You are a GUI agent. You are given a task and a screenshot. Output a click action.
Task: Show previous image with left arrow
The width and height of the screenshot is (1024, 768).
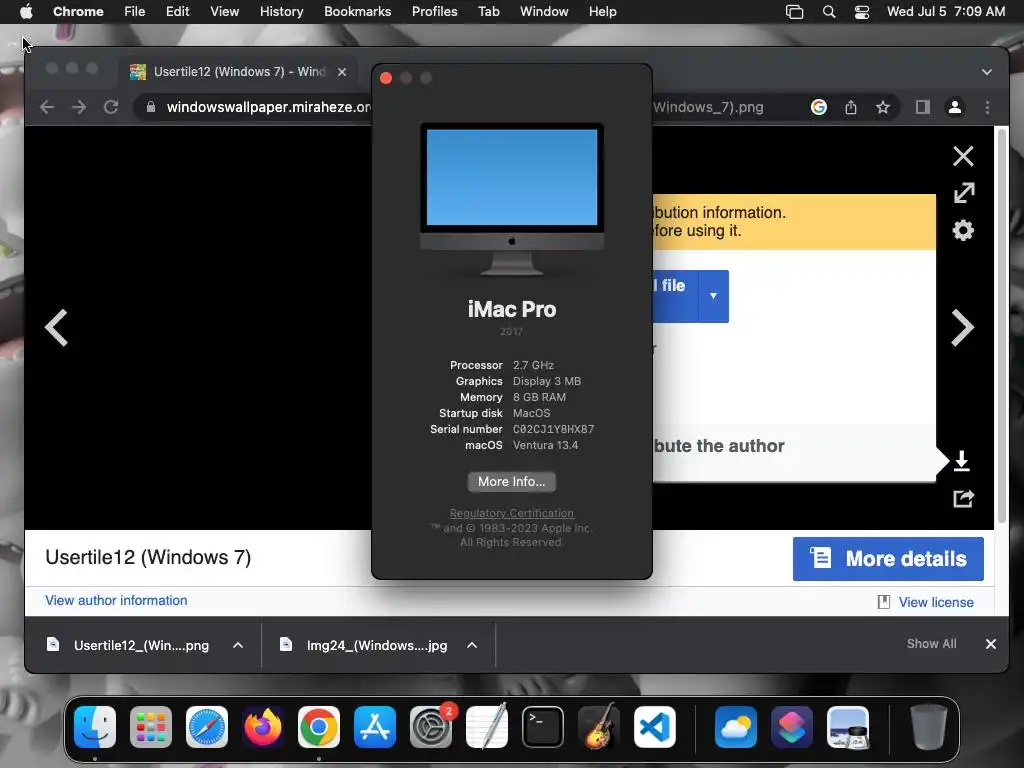57,327
